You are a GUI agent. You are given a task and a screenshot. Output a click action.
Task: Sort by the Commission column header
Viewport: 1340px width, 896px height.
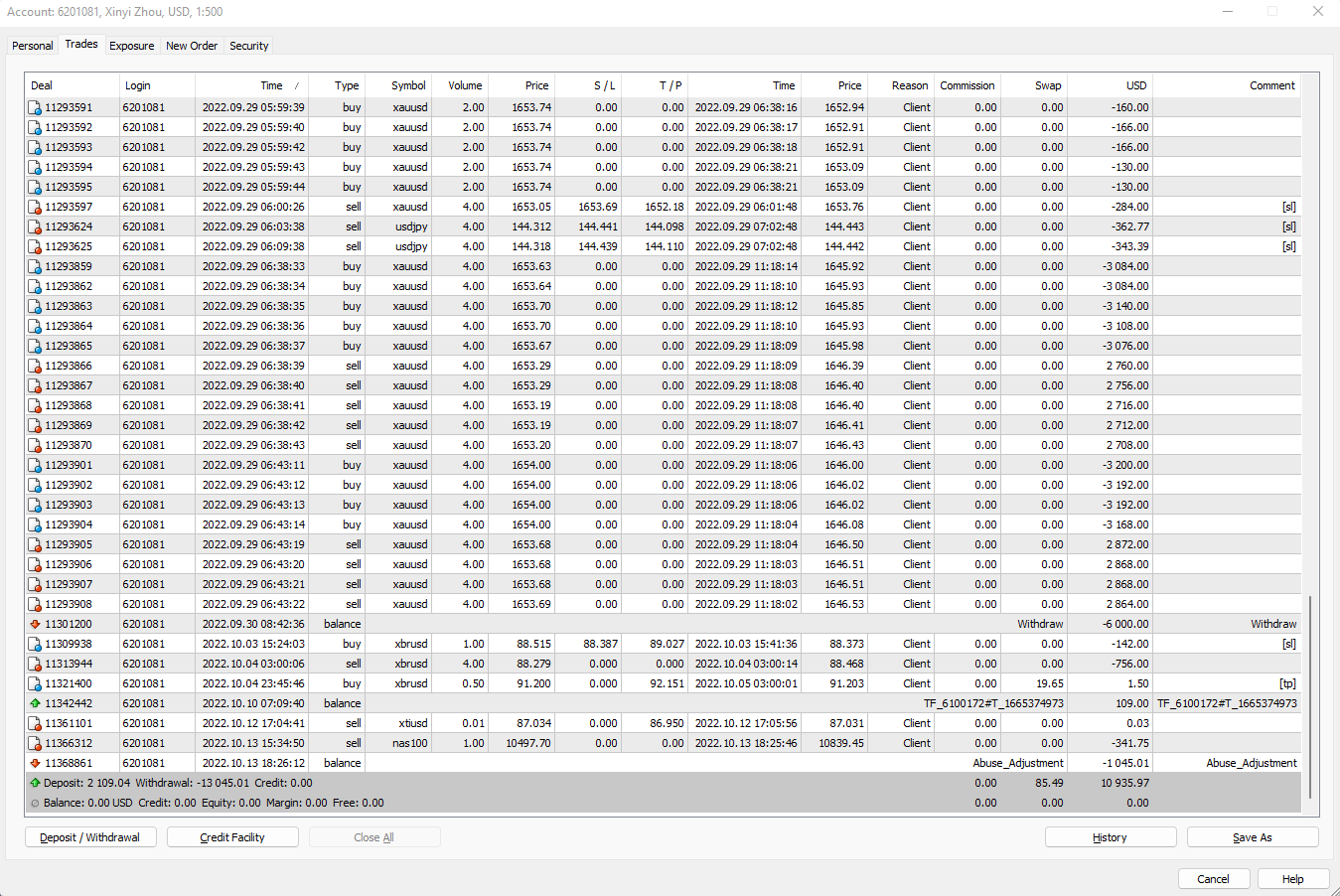tap(967, 85)
